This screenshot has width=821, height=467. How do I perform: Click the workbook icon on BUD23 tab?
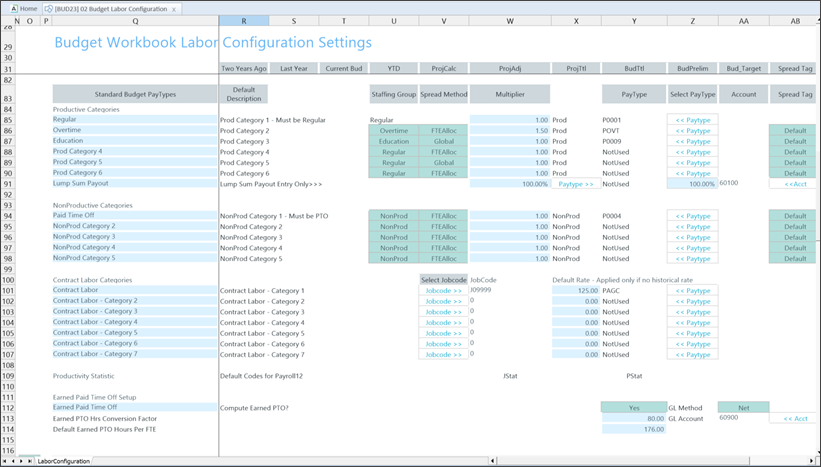click(50, 8)
